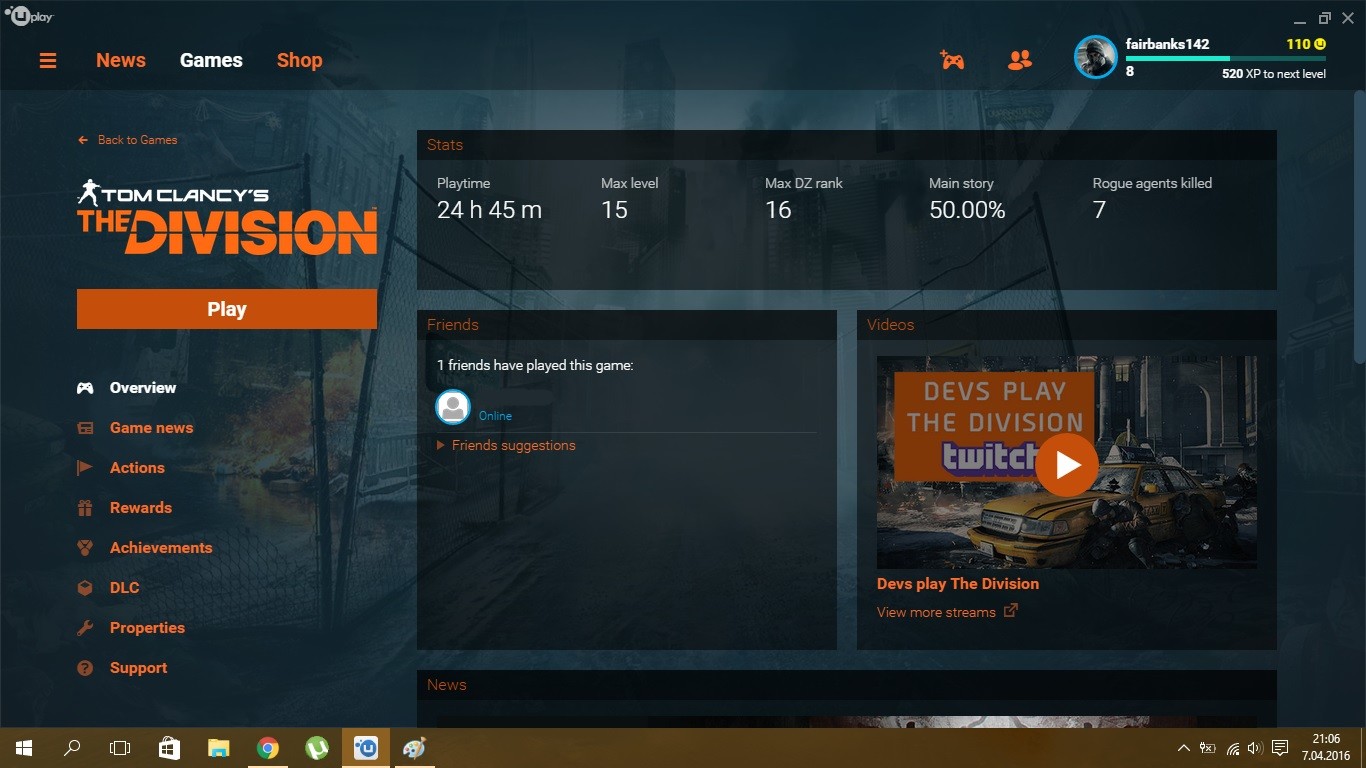Viewport: 1366px width, 768px height.
Task: Click the volume speaker tray icon
Action: click(1255, 748)
